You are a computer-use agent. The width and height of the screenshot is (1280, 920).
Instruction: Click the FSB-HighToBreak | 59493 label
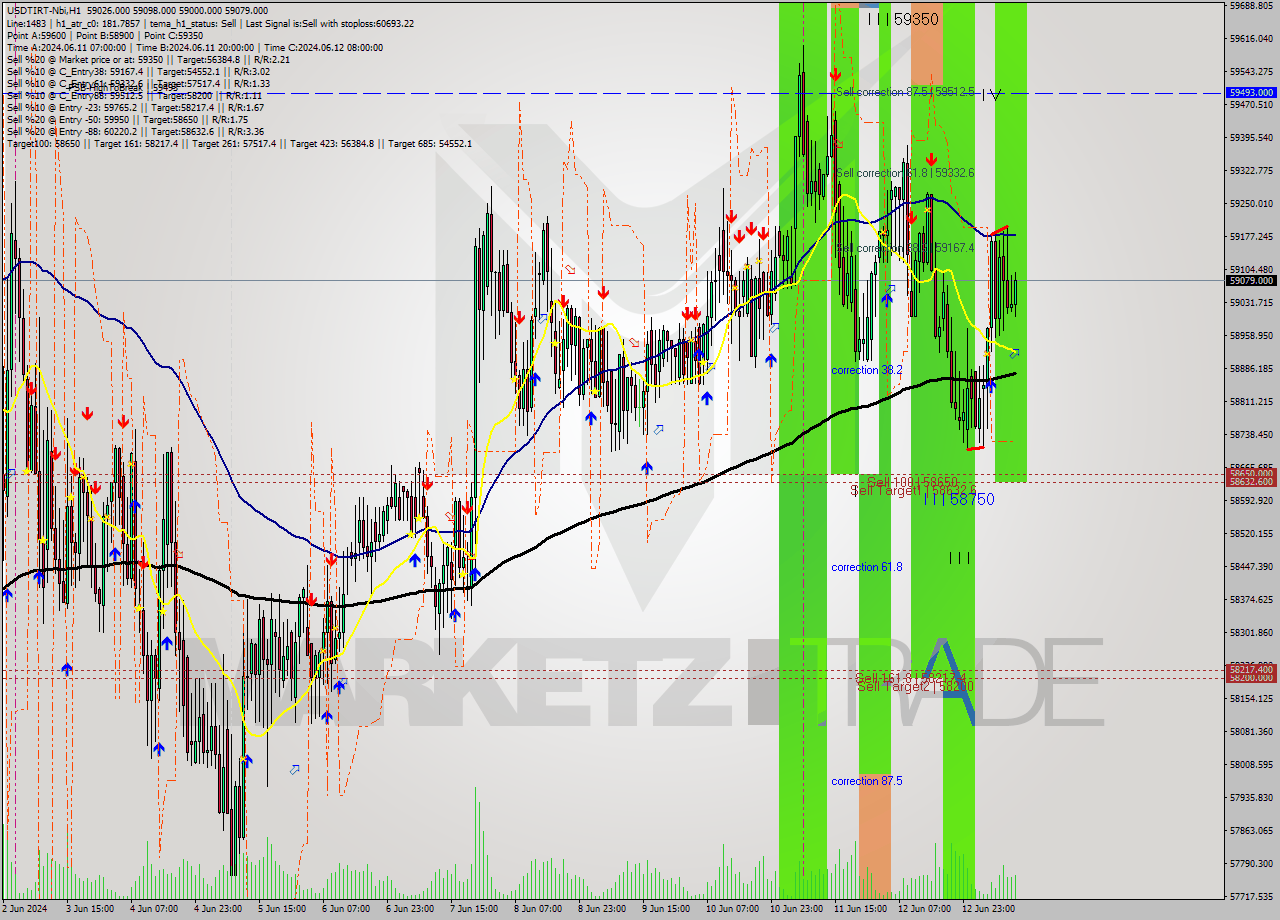click(x=123, y=88)
